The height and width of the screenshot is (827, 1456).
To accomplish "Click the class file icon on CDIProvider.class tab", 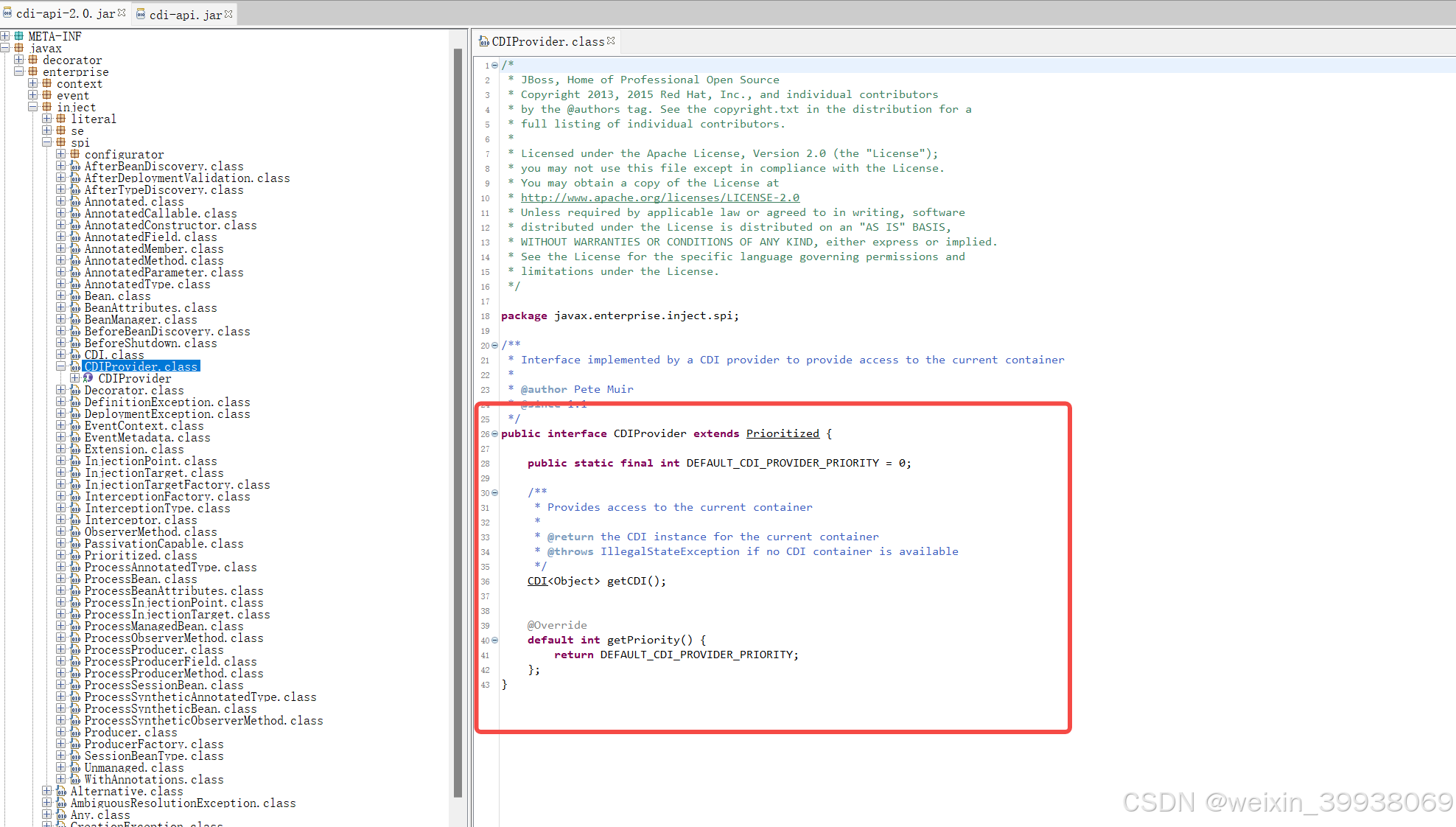I will [484, 42].
